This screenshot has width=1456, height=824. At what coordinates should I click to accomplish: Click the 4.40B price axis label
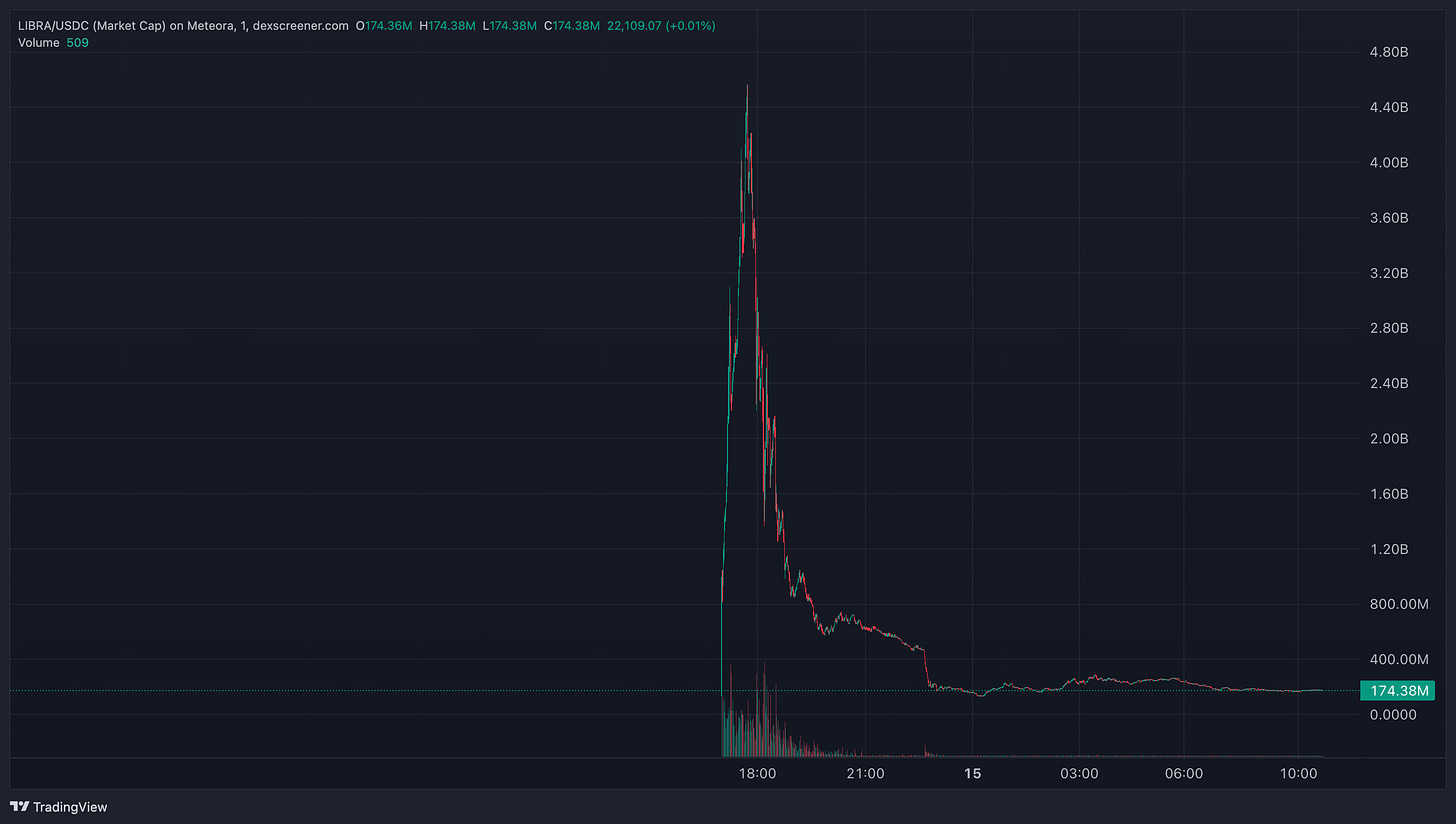click(1390, 107)
